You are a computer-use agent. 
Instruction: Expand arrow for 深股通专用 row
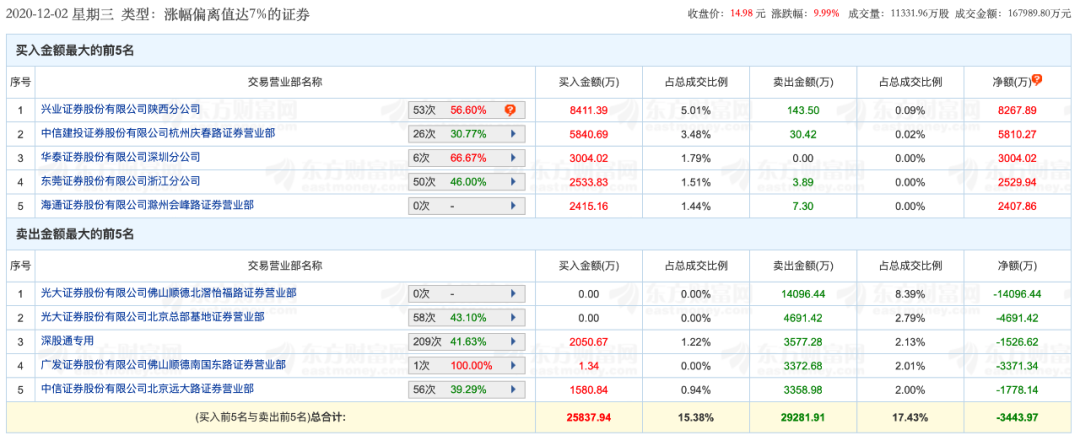(514, 342)
